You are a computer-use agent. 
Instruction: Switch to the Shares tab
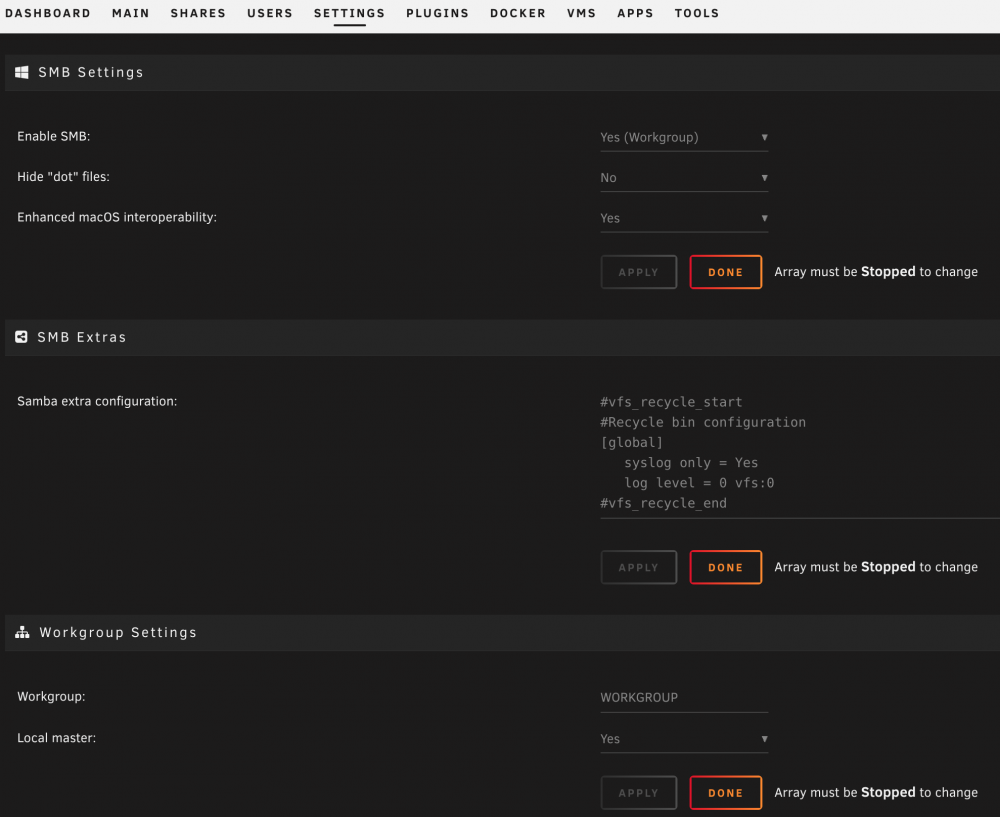pyautogui.click(x=198, y=13)
